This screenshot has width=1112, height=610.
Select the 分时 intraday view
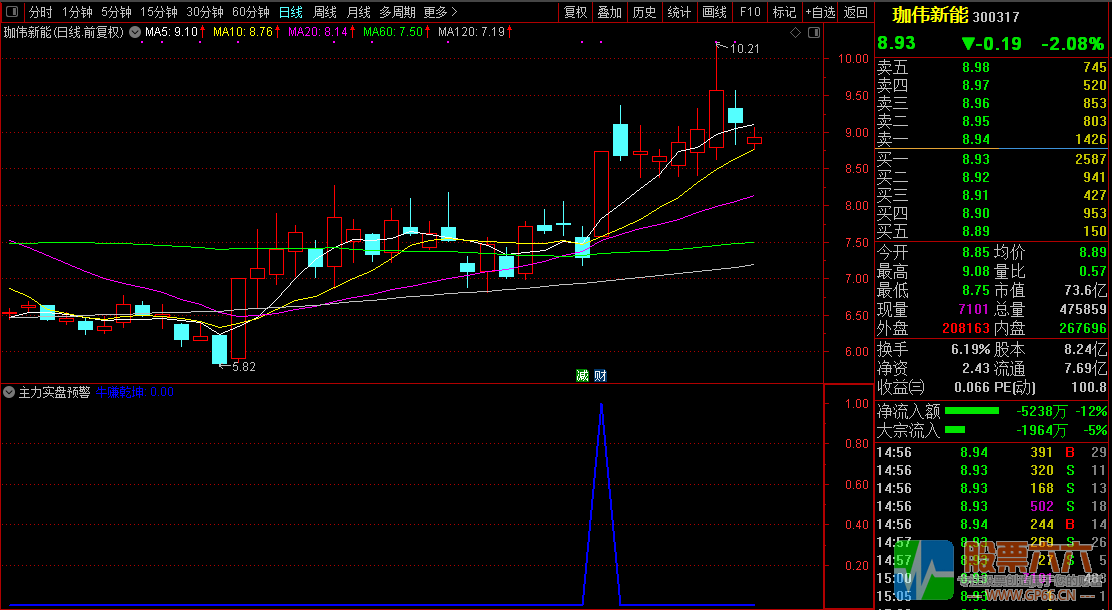point(40,12)
